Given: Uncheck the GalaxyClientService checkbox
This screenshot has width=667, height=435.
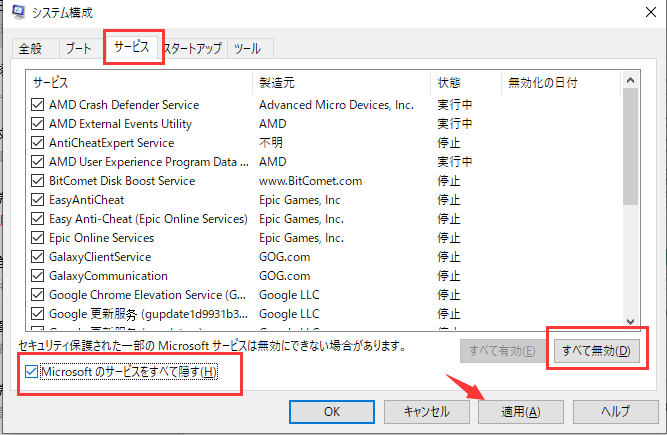Looking at the screenshot, I should 38,257.
